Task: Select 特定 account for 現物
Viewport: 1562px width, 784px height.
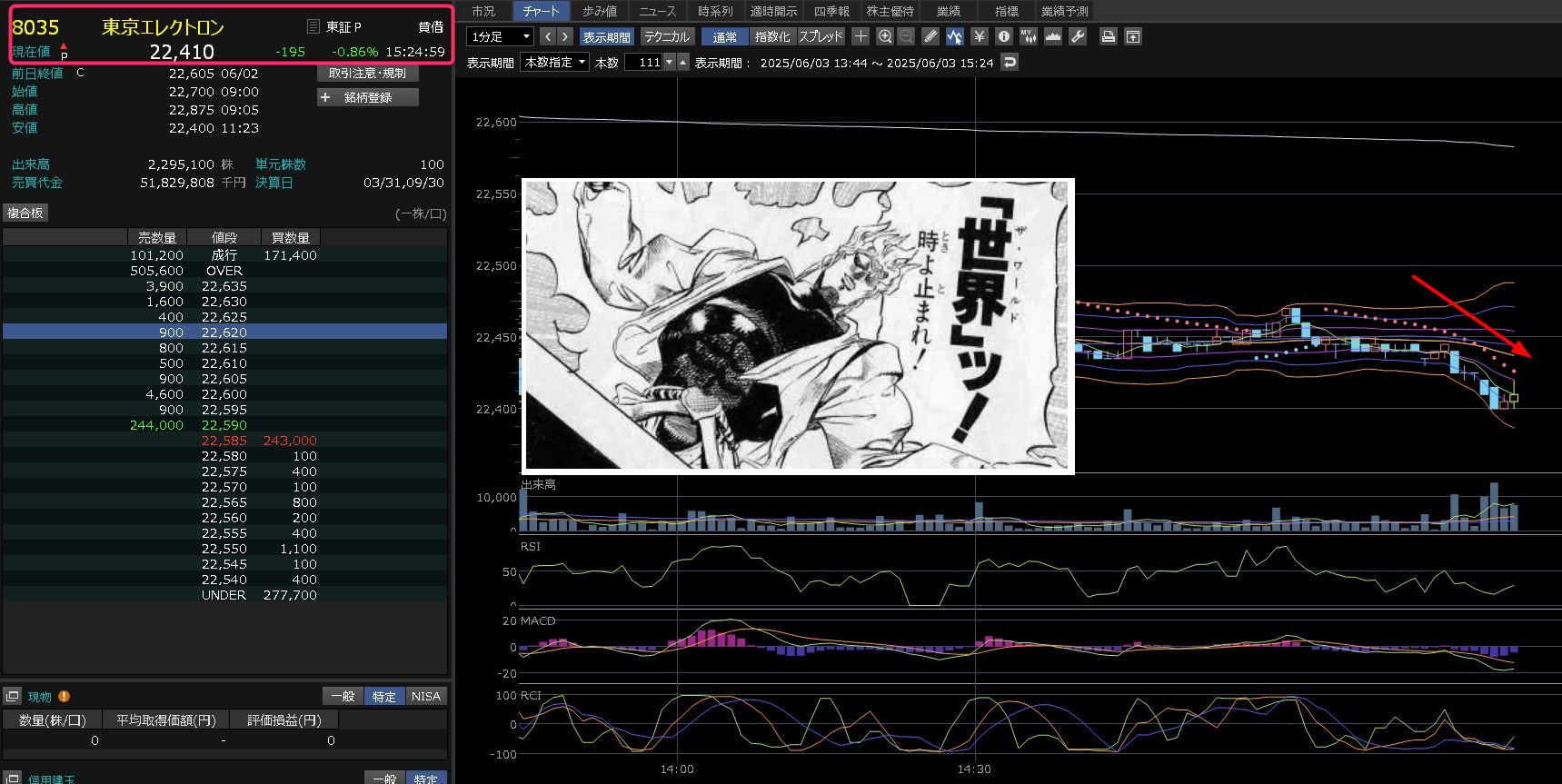Action: tap(384, 696)
